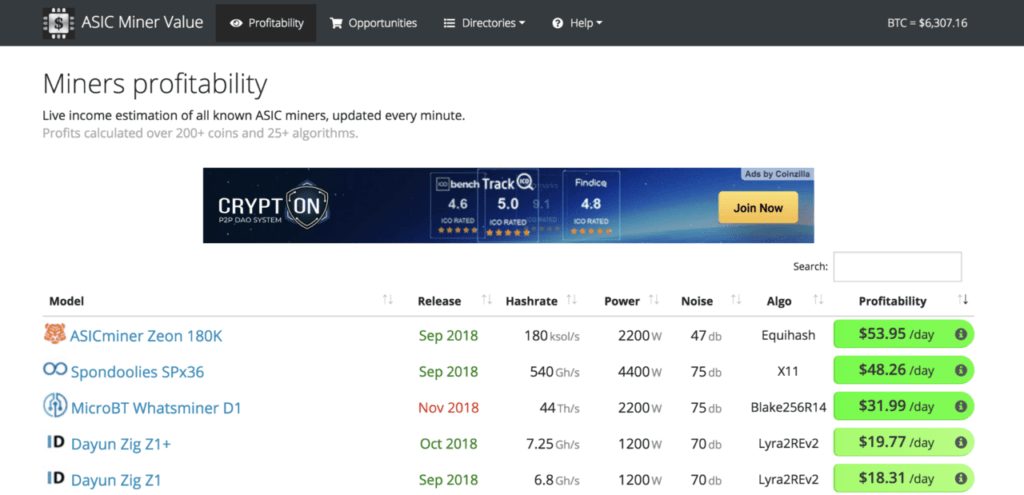Click the $19.77 /day profitability badge
The image size is (1024, 495).
(904, 442)
